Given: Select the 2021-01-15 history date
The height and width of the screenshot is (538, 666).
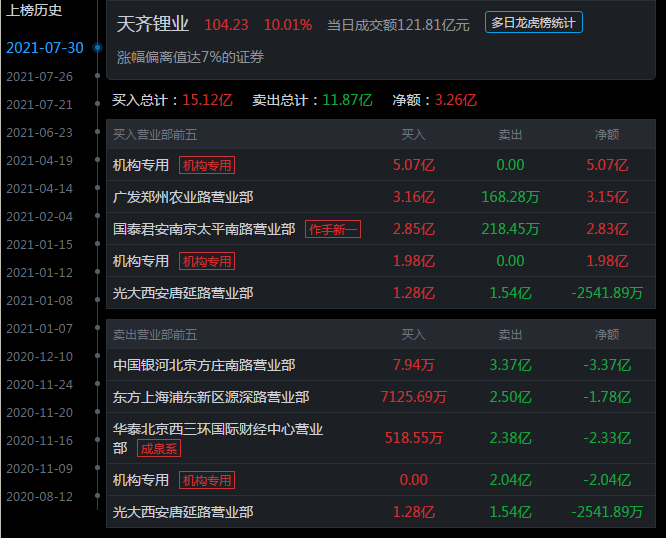Looking at the screenshot, I should tap(40, 245).
